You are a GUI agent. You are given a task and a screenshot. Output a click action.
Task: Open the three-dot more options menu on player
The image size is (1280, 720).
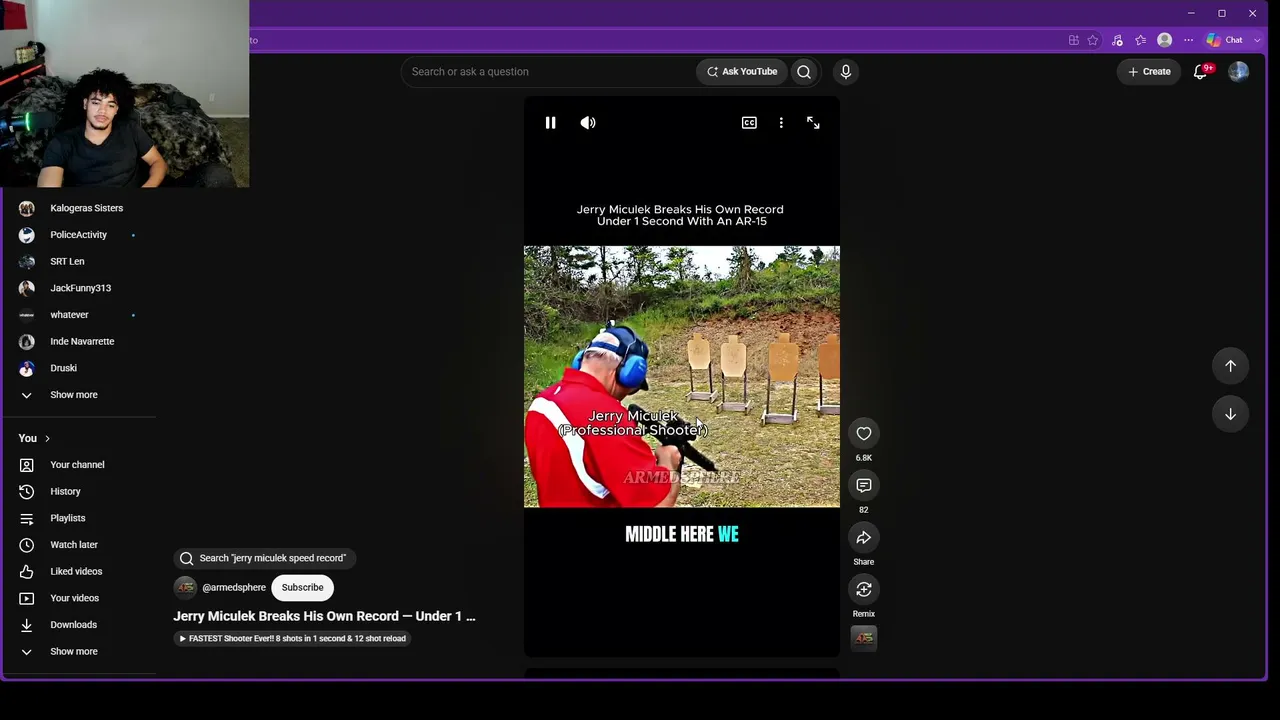(781, 123)
